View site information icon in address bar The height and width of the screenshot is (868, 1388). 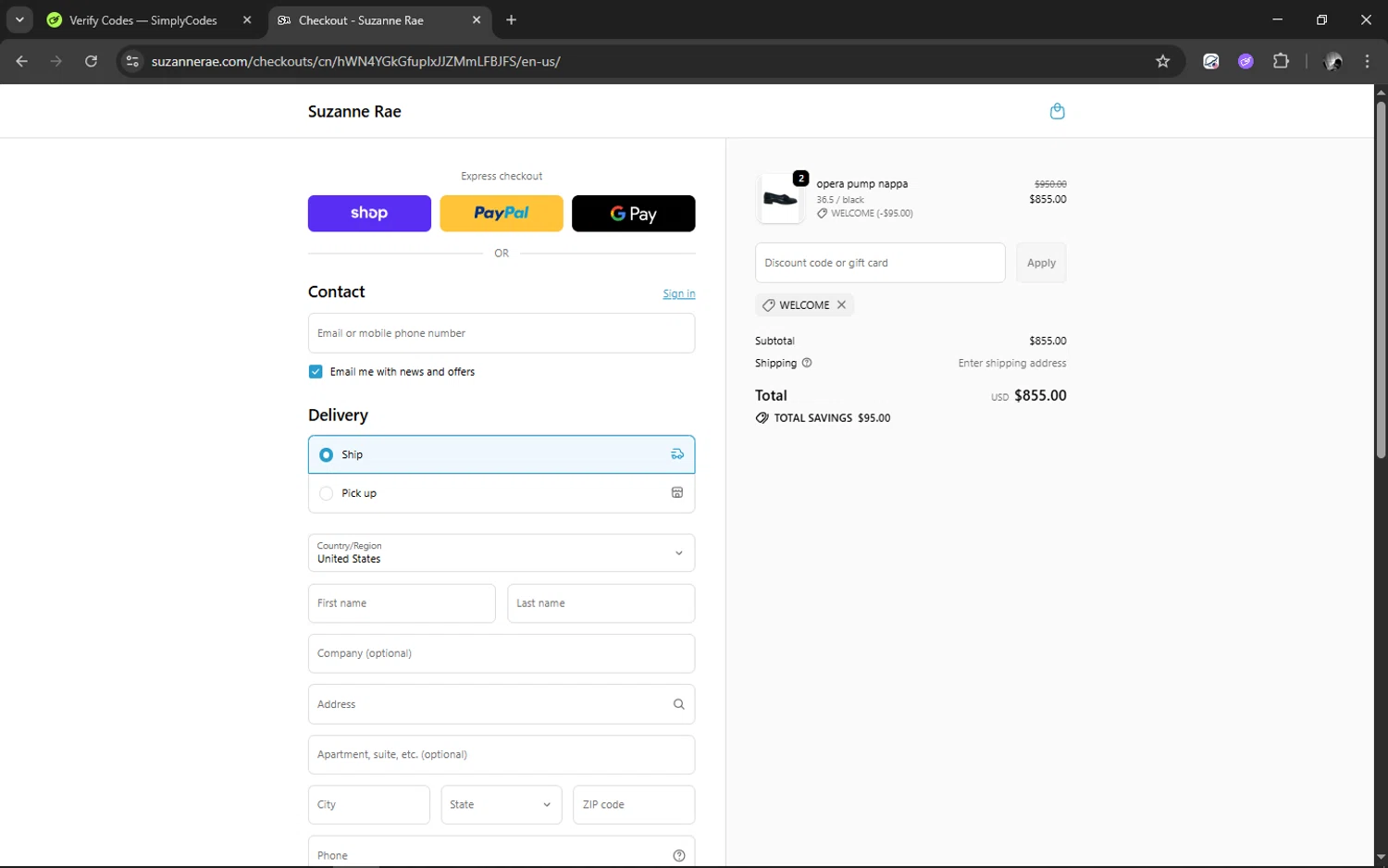(132, 61)
